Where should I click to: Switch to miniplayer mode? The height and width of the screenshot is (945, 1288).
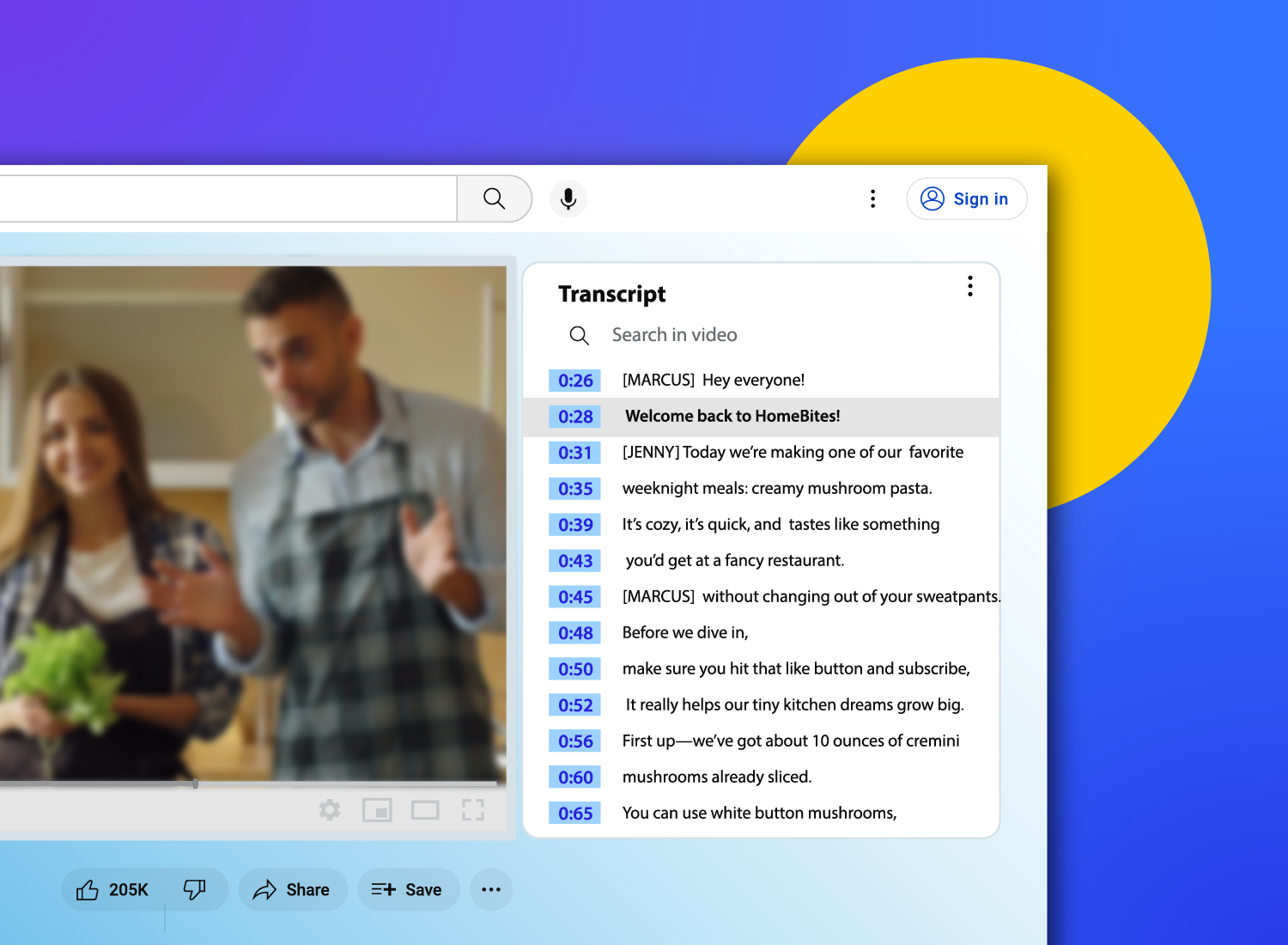377,809
